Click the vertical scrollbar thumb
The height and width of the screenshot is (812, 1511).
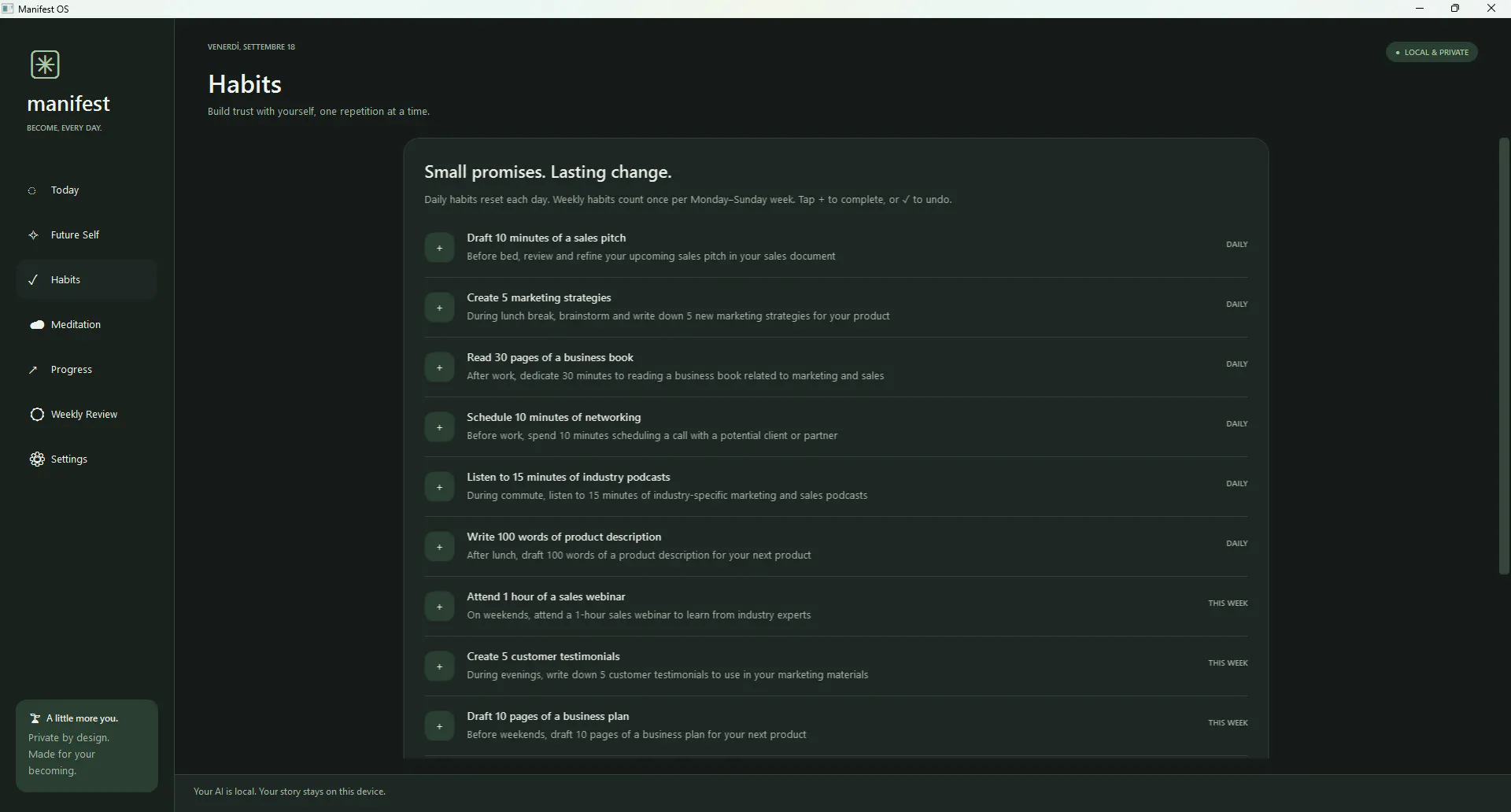tap(1504, 356)
